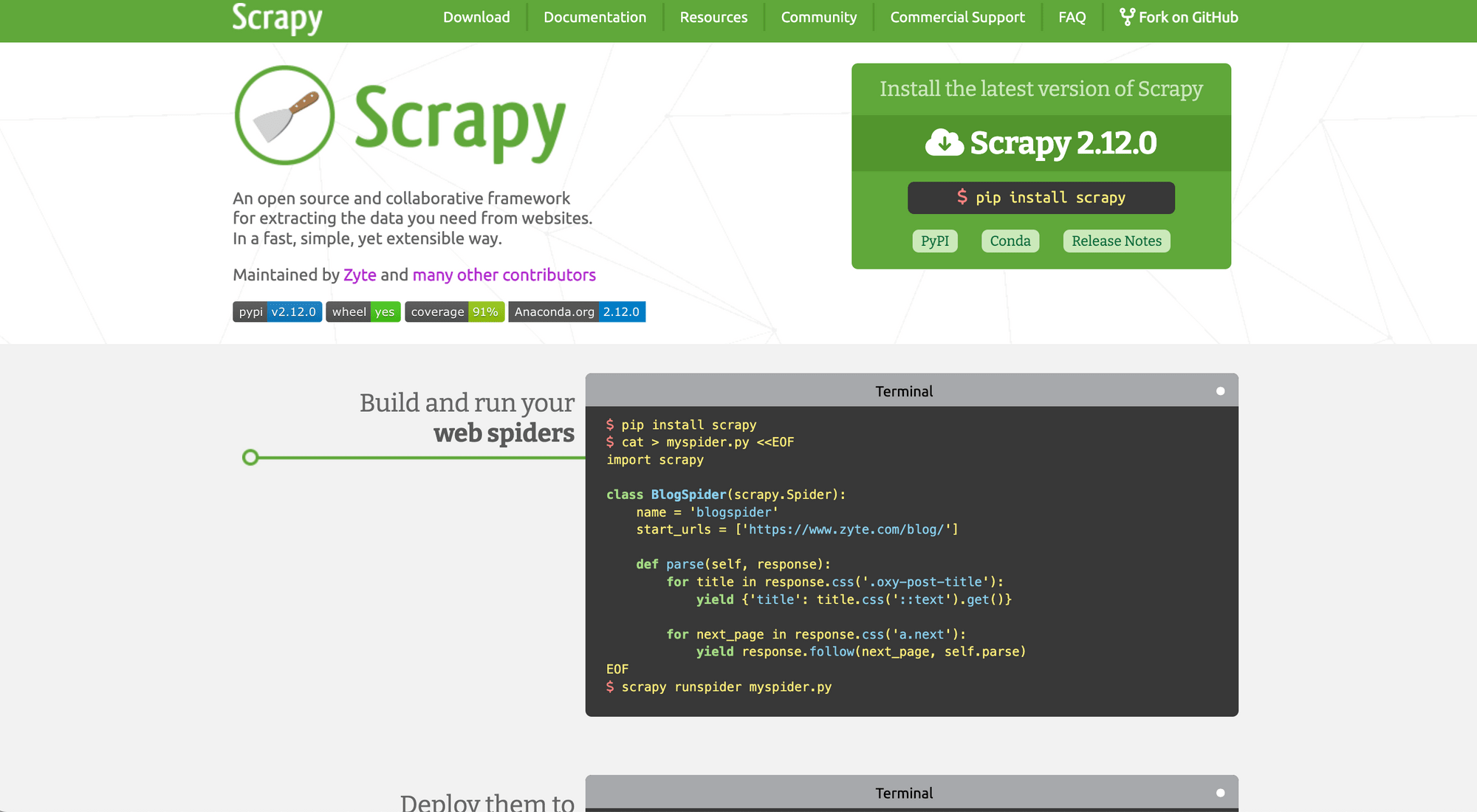Click the first Terminal title bar label
The image size is (1477, 812).
click(x=904, y=391)
